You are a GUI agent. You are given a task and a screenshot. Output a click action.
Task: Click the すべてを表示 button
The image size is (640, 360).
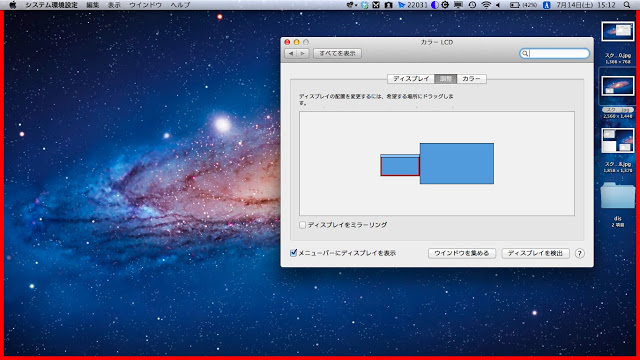coord(337,53)
